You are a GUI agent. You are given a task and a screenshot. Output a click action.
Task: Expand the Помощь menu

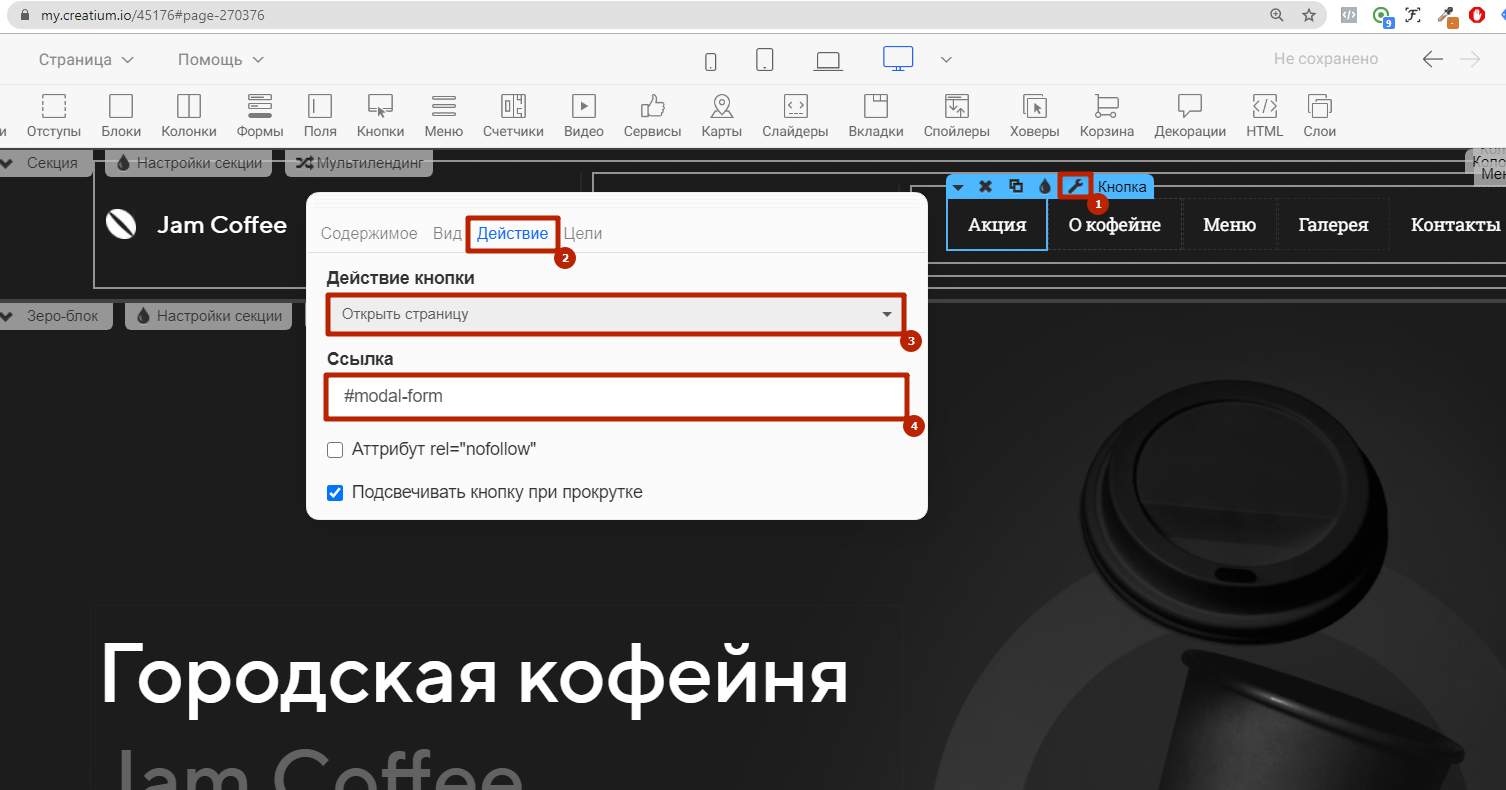tap(221, 60)
